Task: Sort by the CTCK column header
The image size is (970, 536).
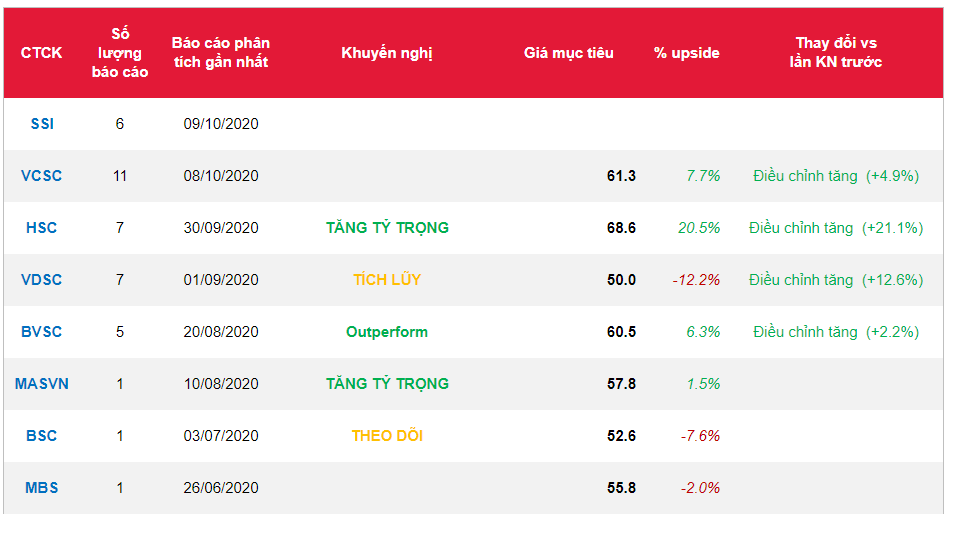Action: [42, 53]
